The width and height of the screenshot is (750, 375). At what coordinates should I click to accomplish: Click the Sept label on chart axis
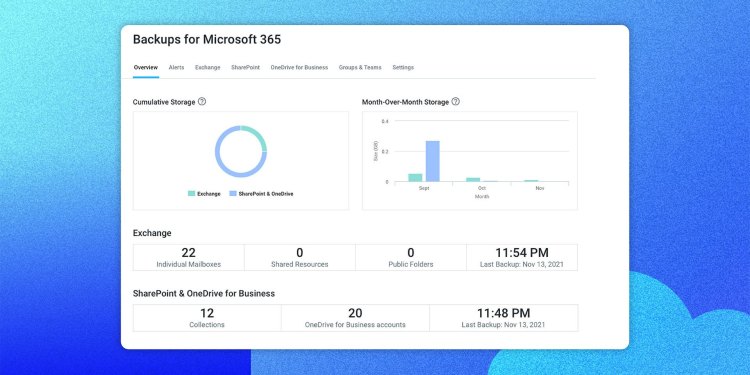(x=424, y=188)
